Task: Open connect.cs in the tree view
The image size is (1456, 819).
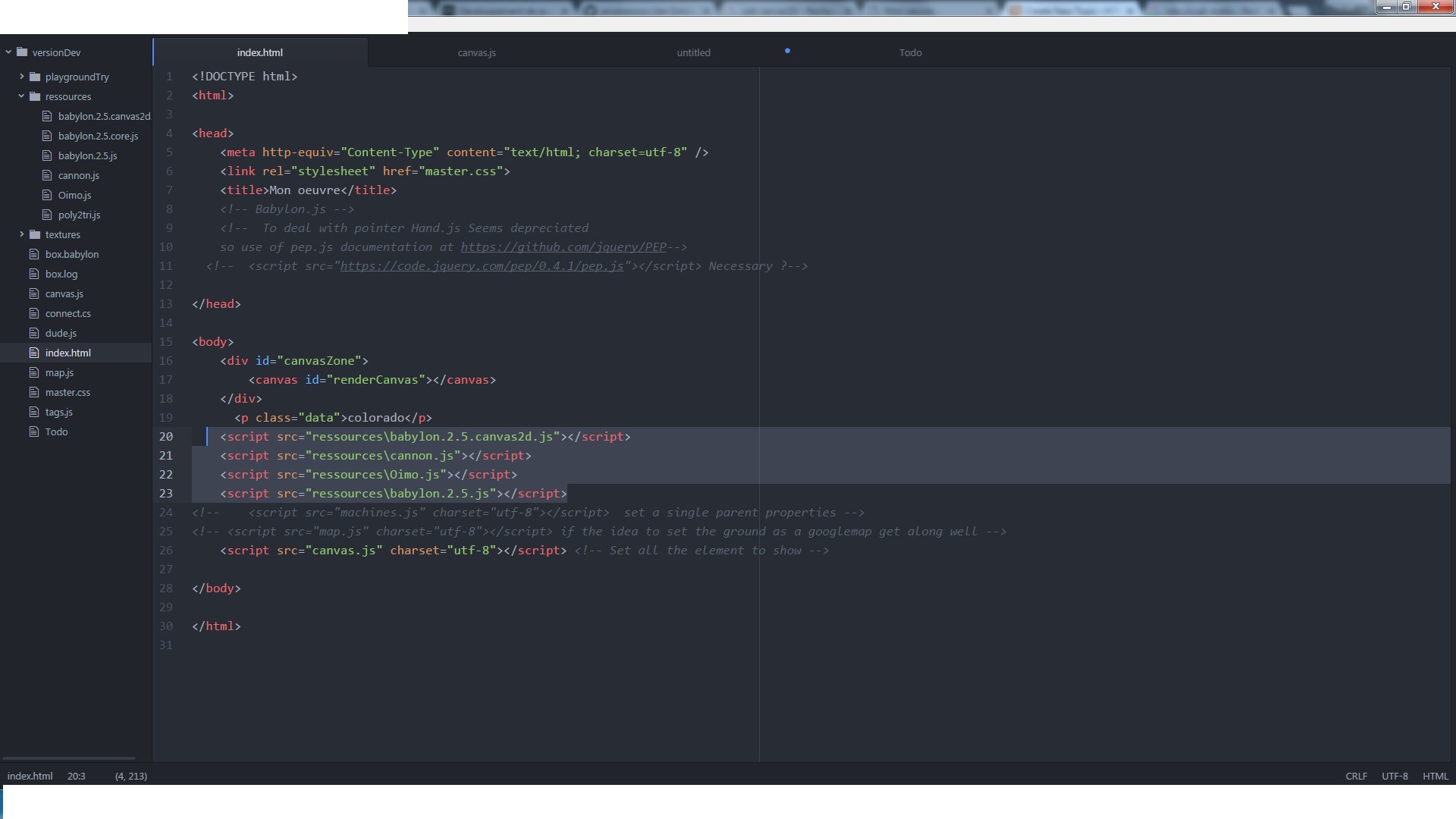Action: click(67, 313)
